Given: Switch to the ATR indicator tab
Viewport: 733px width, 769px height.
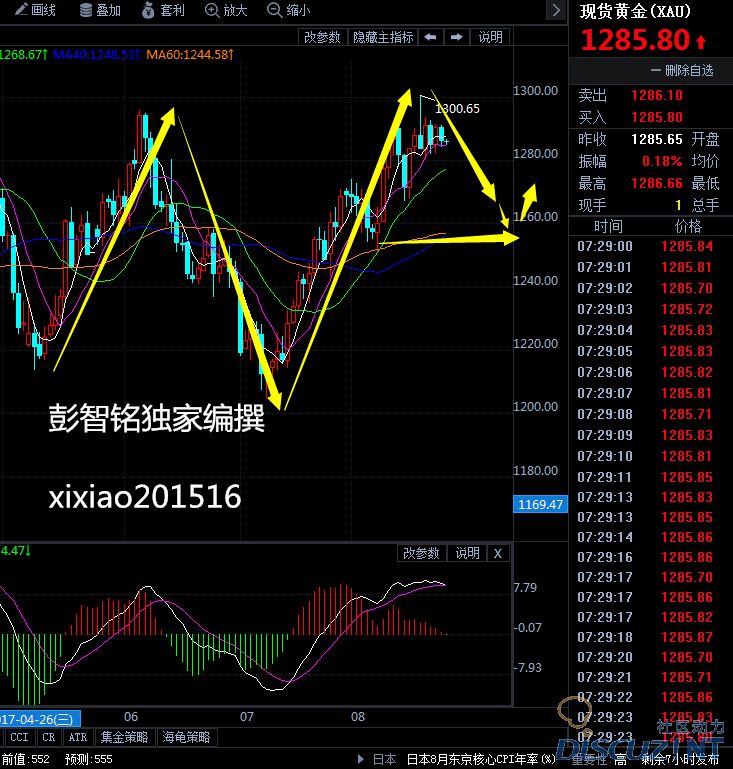Looking at the screenshot, I should (77, 737).
